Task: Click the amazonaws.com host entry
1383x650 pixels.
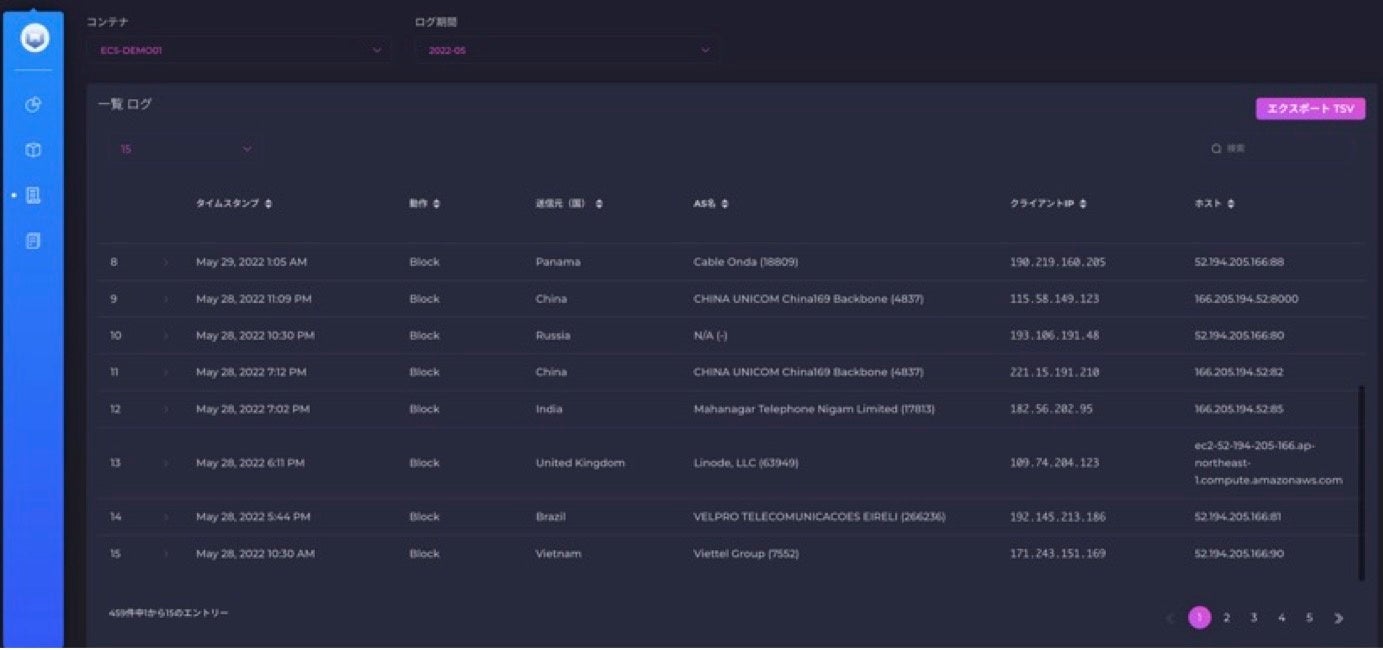Action: 1268,463
